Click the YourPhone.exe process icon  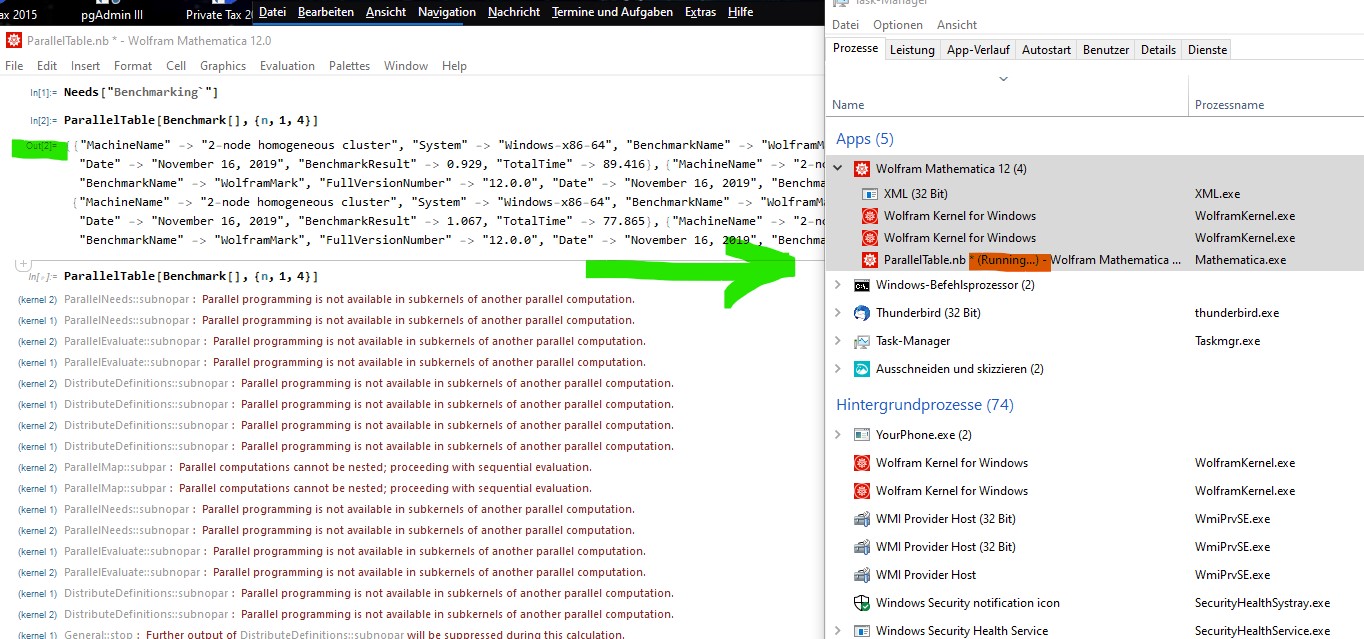coord(862,435)
